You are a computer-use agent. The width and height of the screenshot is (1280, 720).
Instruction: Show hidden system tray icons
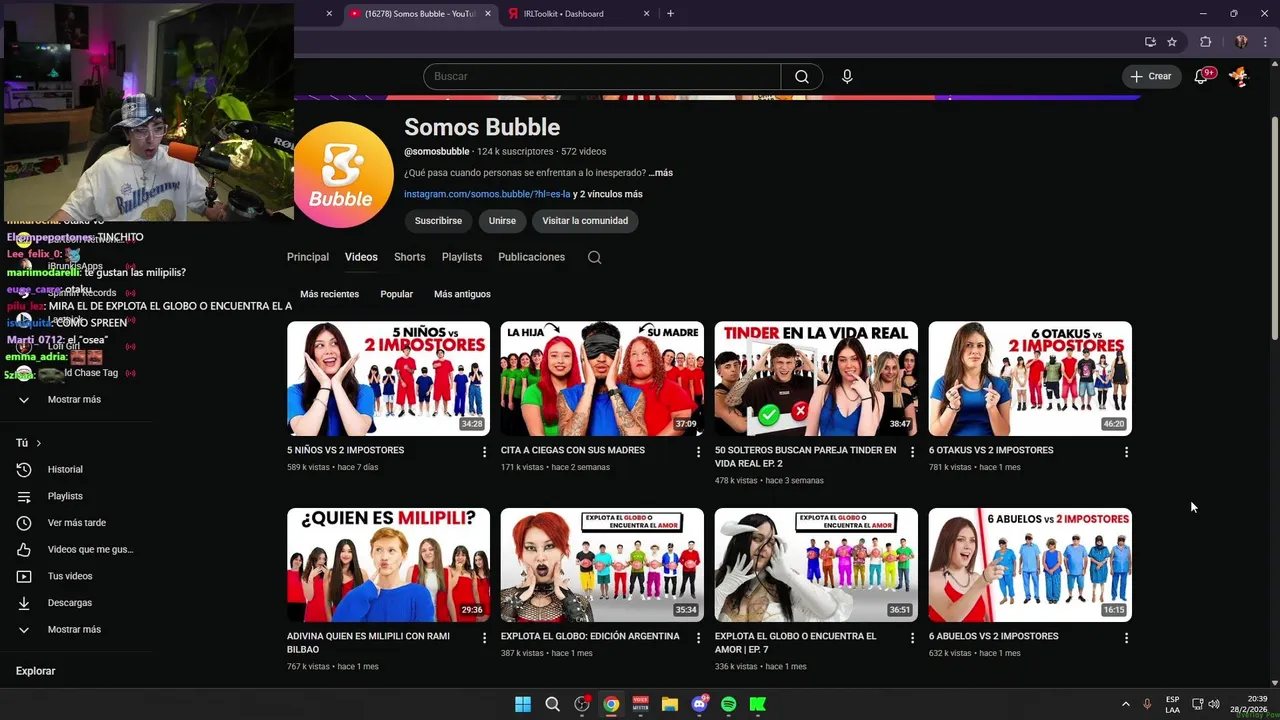(1125, 704)
